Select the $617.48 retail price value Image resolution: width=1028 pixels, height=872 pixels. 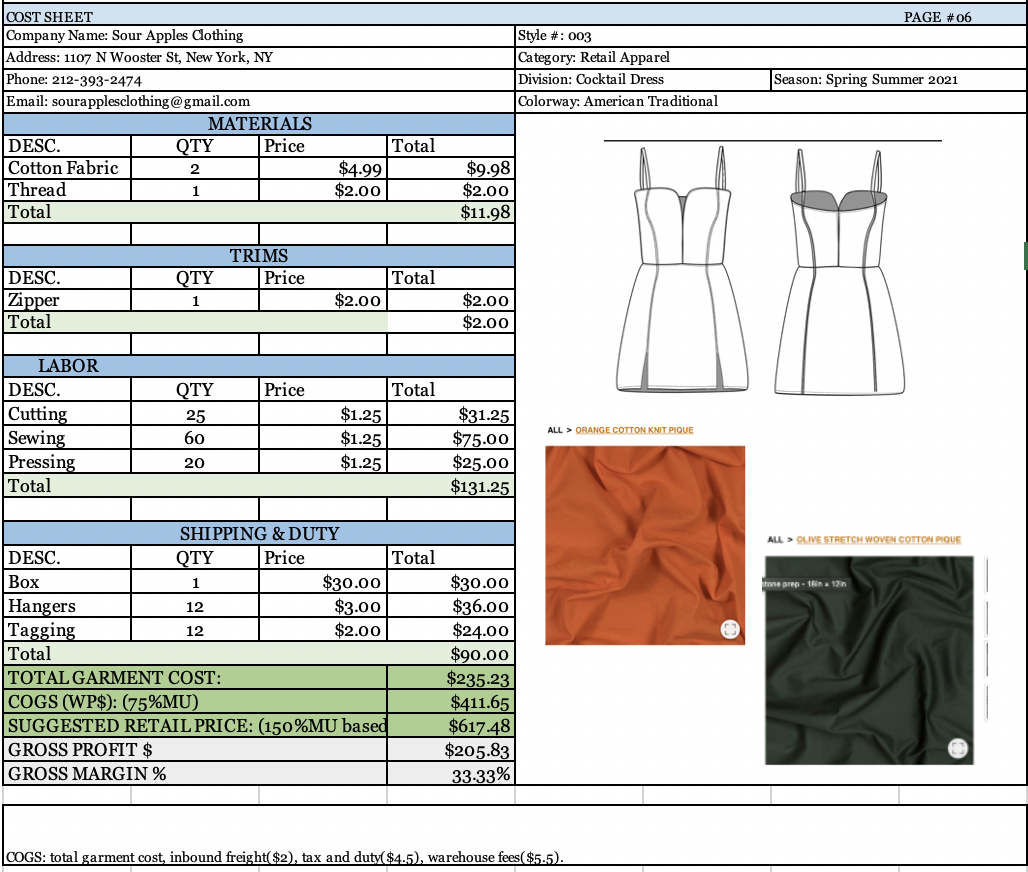(451, 726)
